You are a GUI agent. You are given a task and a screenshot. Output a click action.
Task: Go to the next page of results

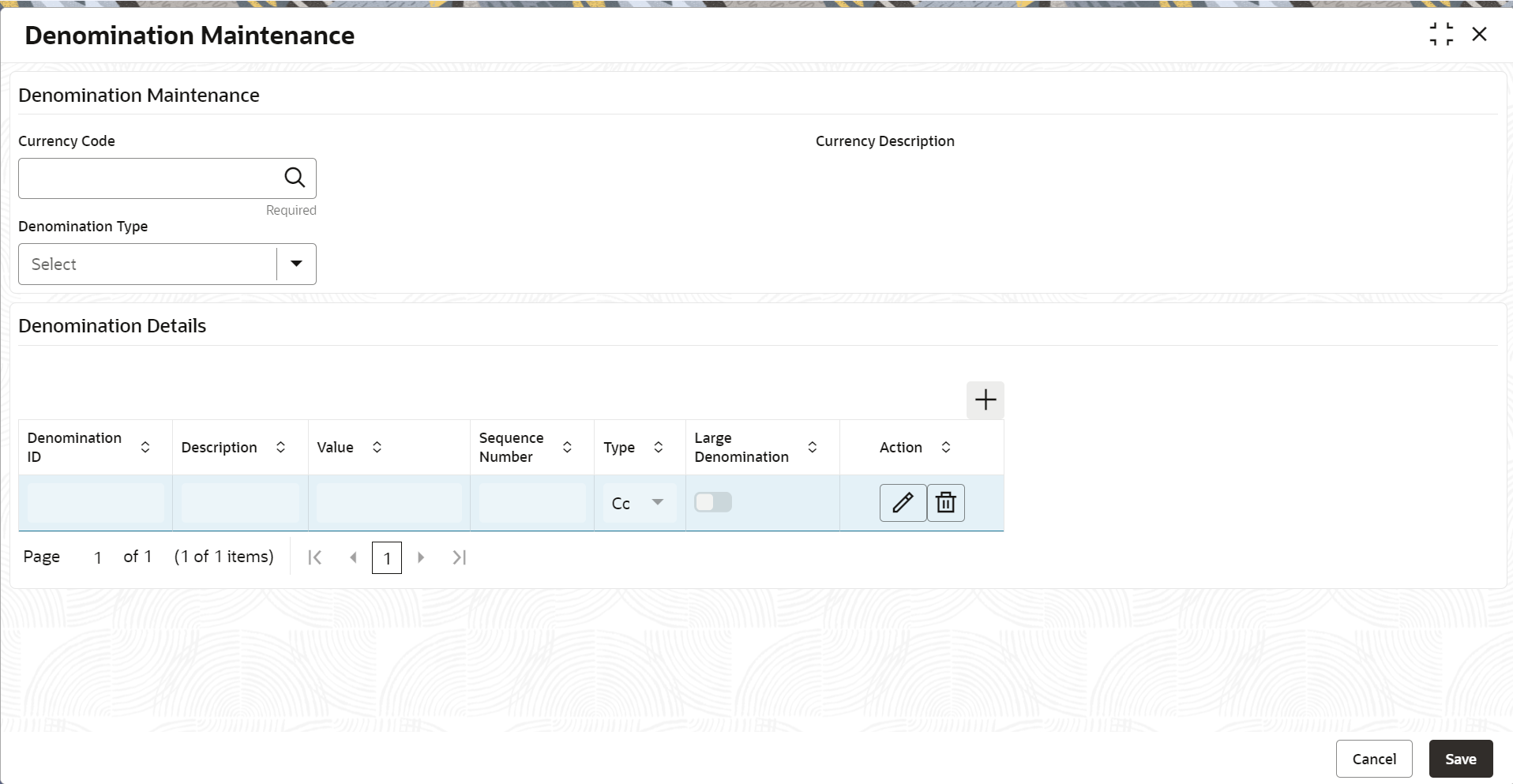coord(421,557)
